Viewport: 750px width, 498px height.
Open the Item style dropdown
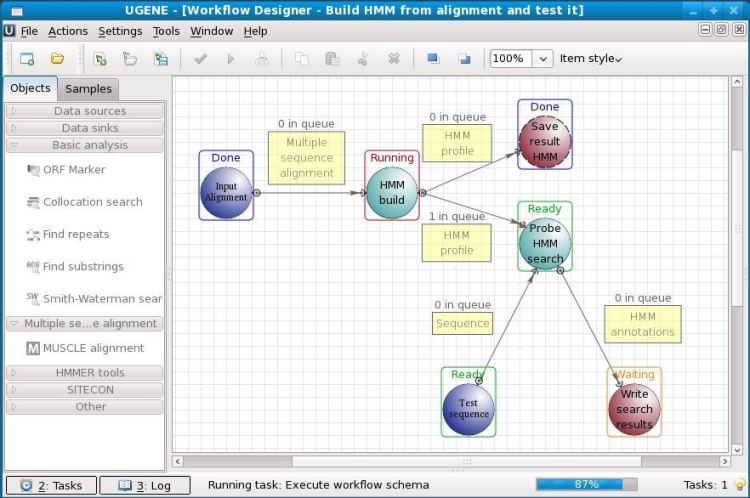pyautogui.click(x=591, y=59)
